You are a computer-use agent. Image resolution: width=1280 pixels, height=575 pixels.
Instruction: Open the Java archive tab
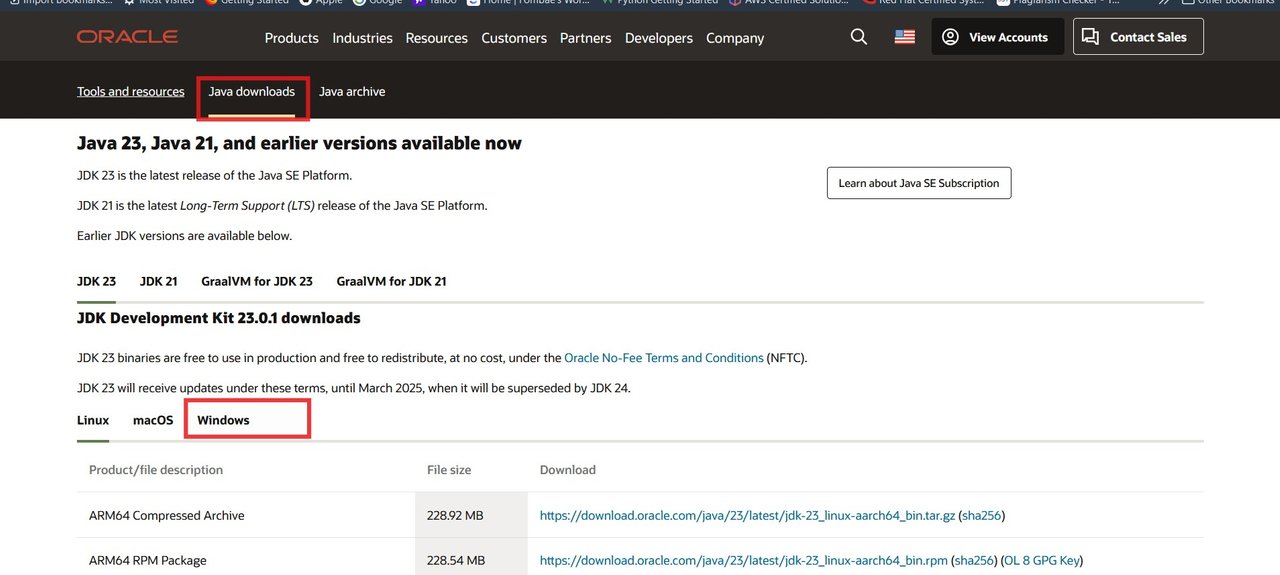352,91
